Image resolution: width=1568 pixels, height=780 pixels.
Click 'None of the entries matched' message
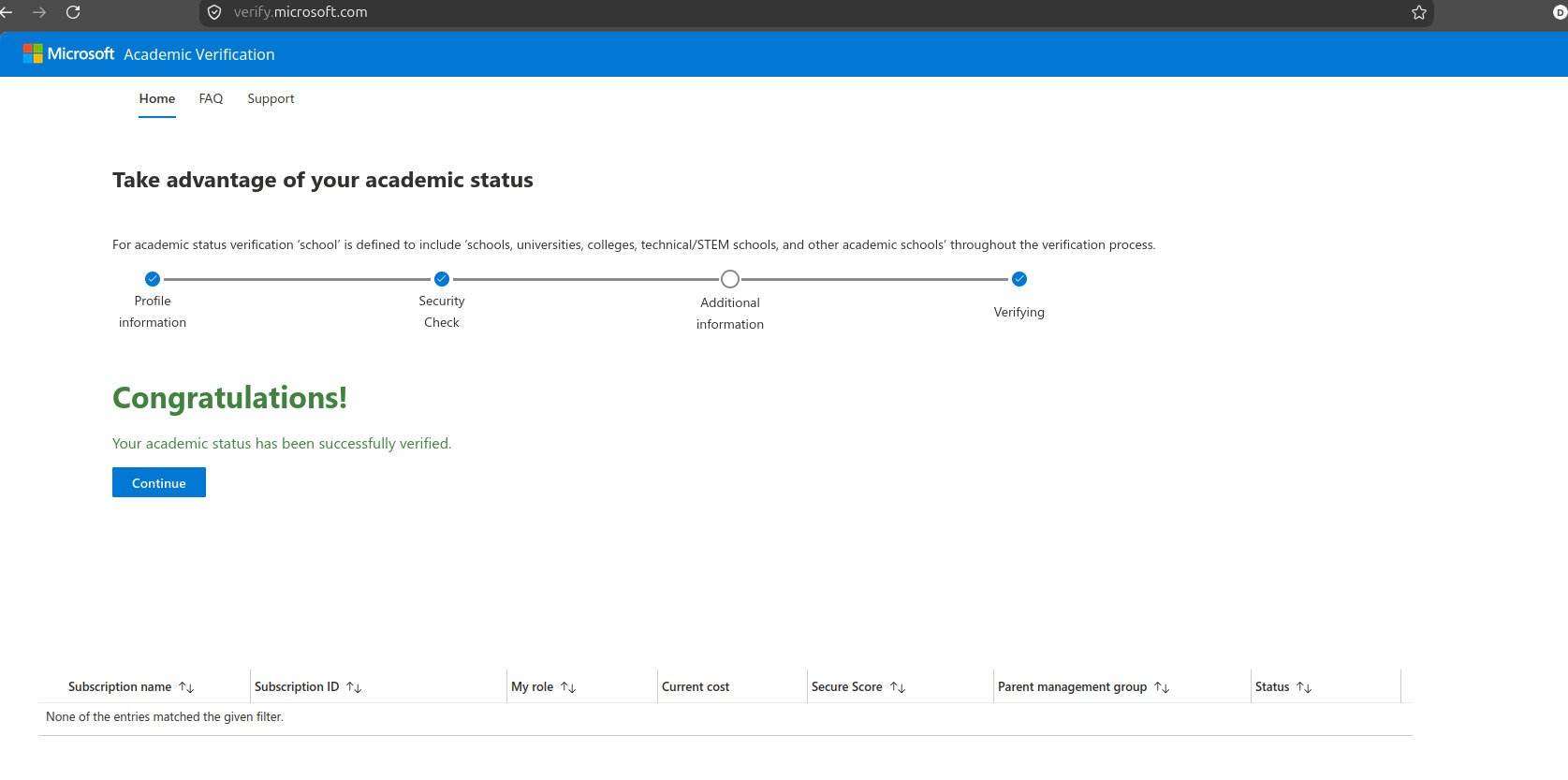[165, 716]
